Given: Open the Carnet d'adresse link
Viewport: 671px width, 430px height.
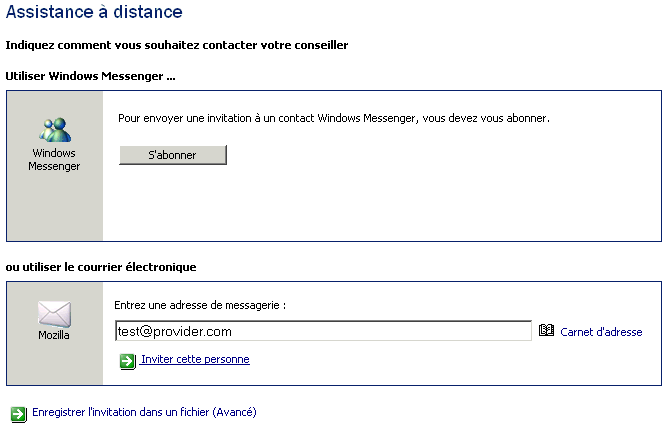Looking at the screenshot, I should pyautogui.click(x=601, y=332).
